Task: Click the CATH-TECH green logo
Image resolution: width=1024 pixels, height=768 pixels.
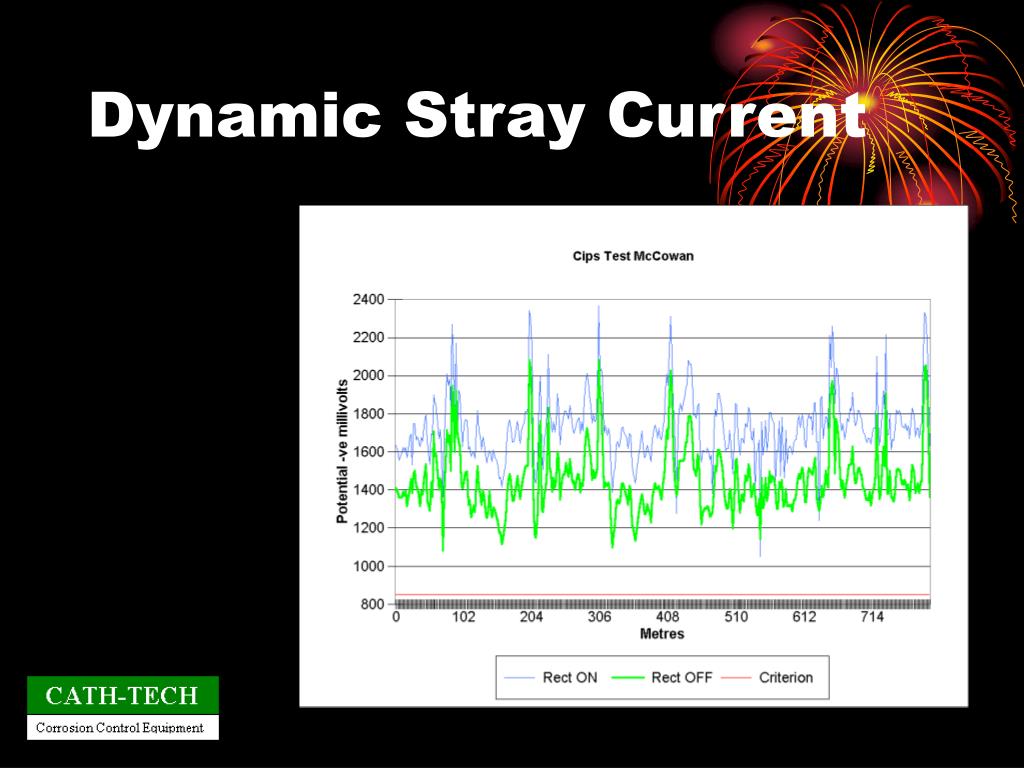Action: [x=123, y=696]
